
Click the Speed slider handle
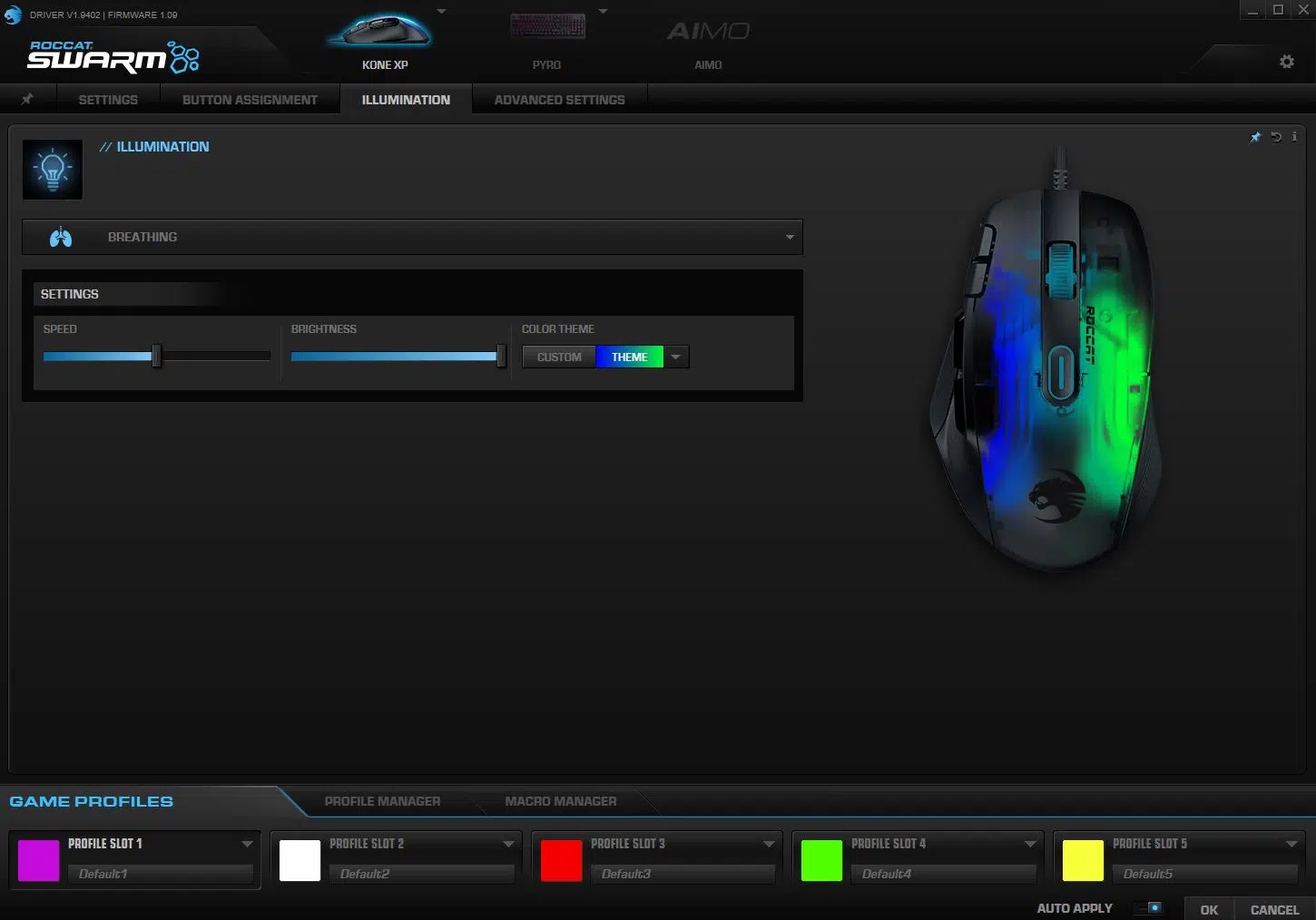(157, 356)
